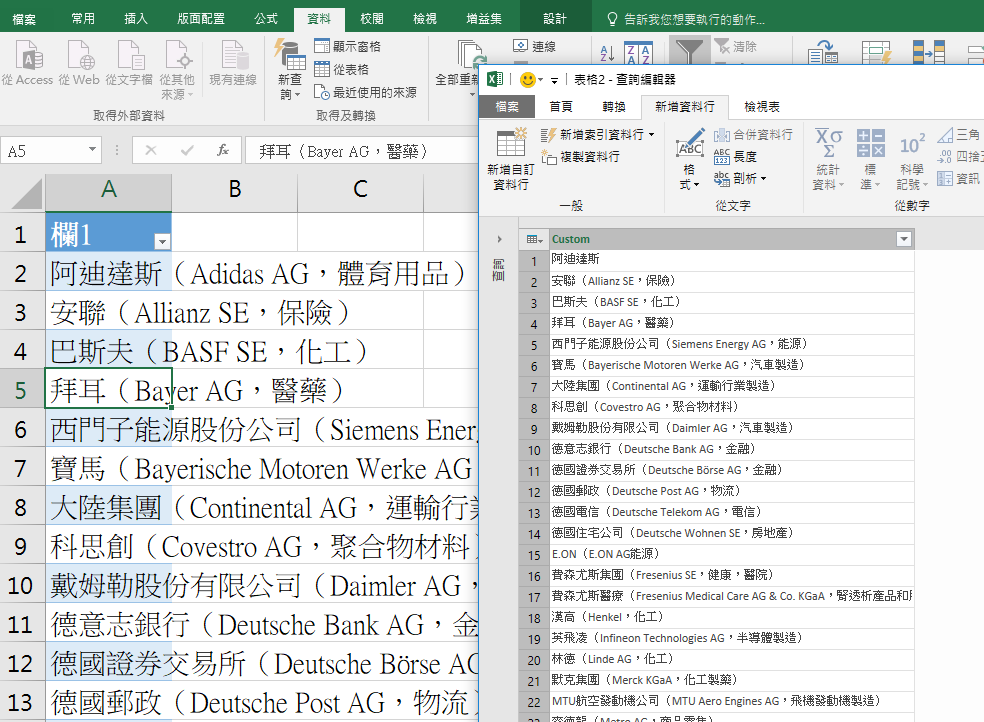This screenshot has height=722, width=984.
Task: Click the 清除 filter button
Action: [x=736, y=46]
